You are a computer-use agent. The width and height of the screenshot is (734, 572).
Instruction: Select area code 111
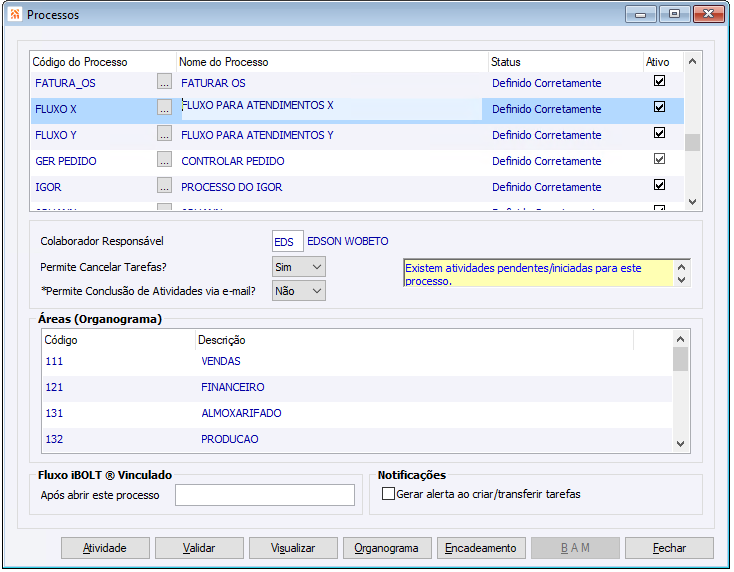point(54,361)
